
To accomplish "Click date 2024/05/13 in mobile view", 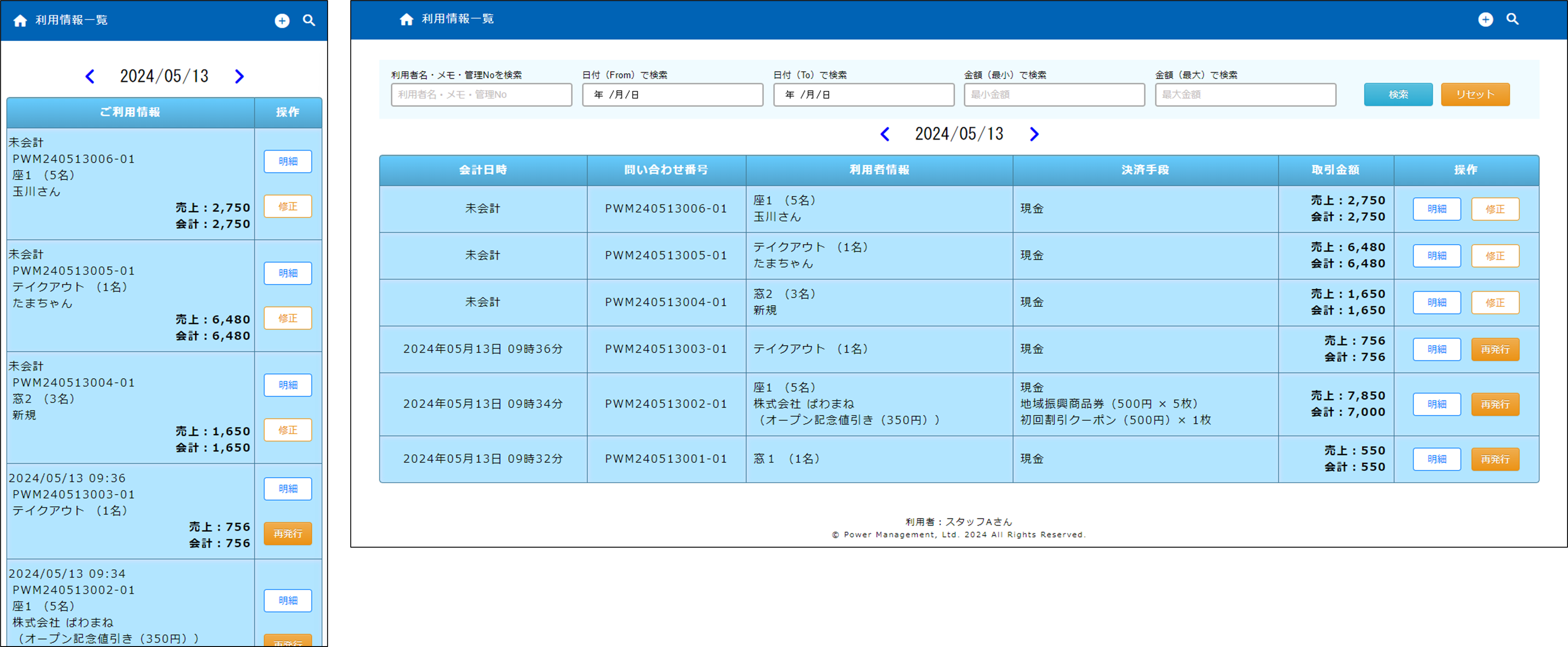I will [x=164, y=77].
